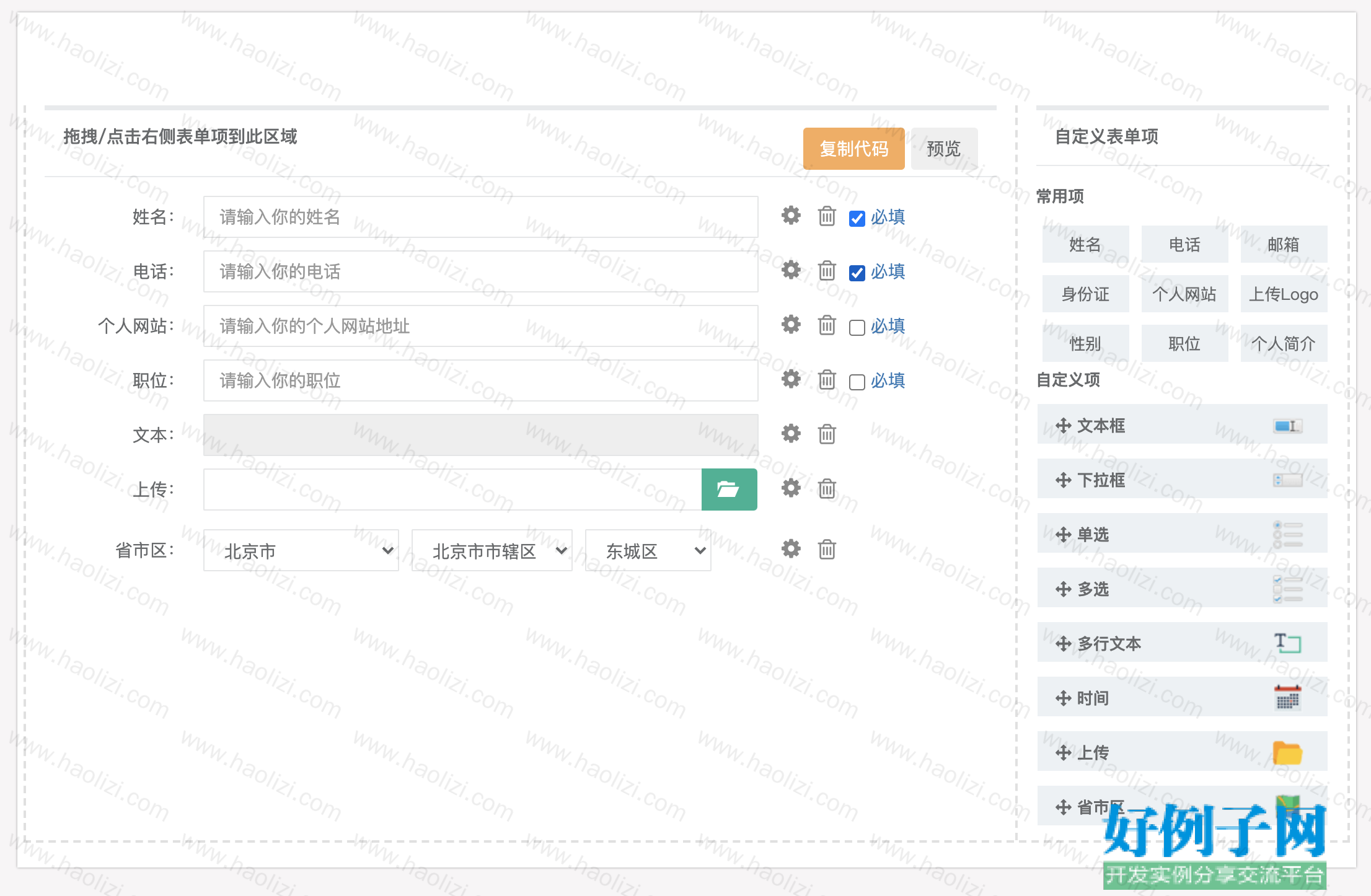This screenshot has height=896, width=1371.
Task: Add the 上传Logo common item
Action: pos(1284,294)
